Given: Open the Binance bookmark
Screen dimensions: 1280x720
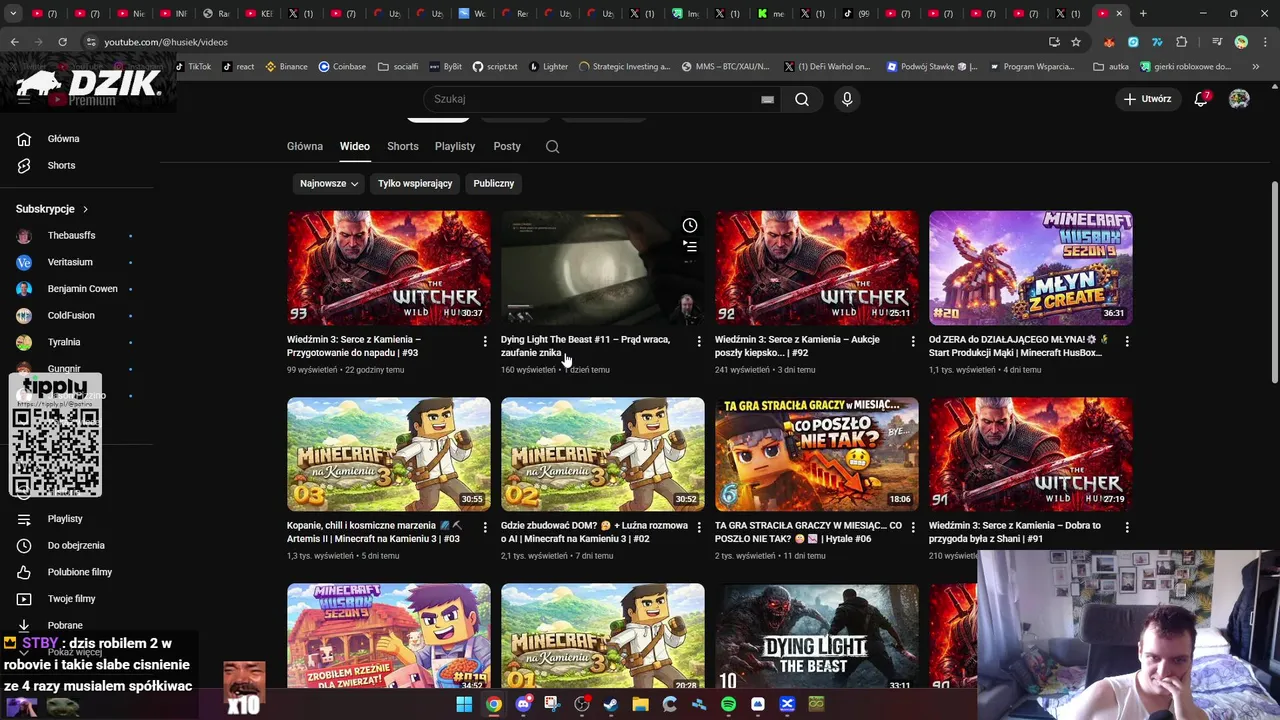Looking at the screenshot, I should pos(286,67).
